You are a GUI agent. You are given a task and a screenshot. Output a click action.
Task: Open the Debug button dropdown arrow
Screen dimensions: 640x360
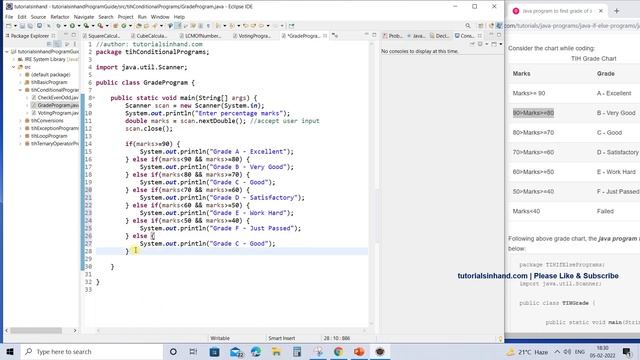(65, 26)
